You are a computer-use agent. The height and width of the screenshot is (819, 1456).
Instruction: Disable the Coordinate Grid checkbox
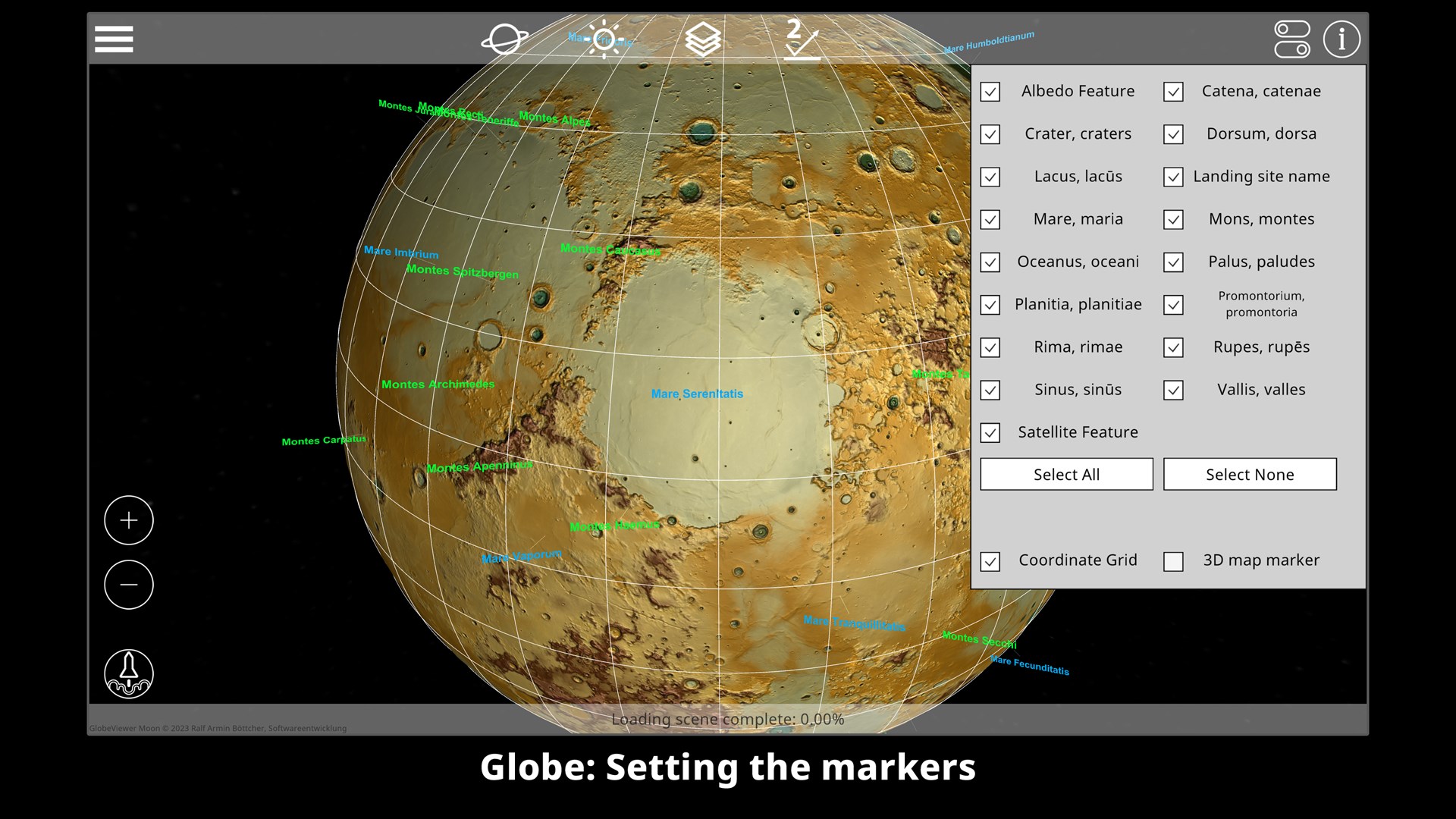click(990, 561)
